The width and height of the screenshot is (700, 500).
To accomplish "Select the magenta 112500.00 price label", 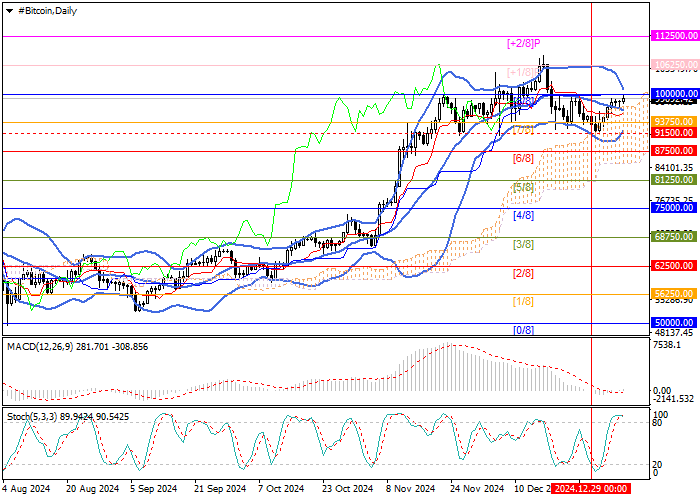I will 674,35.
